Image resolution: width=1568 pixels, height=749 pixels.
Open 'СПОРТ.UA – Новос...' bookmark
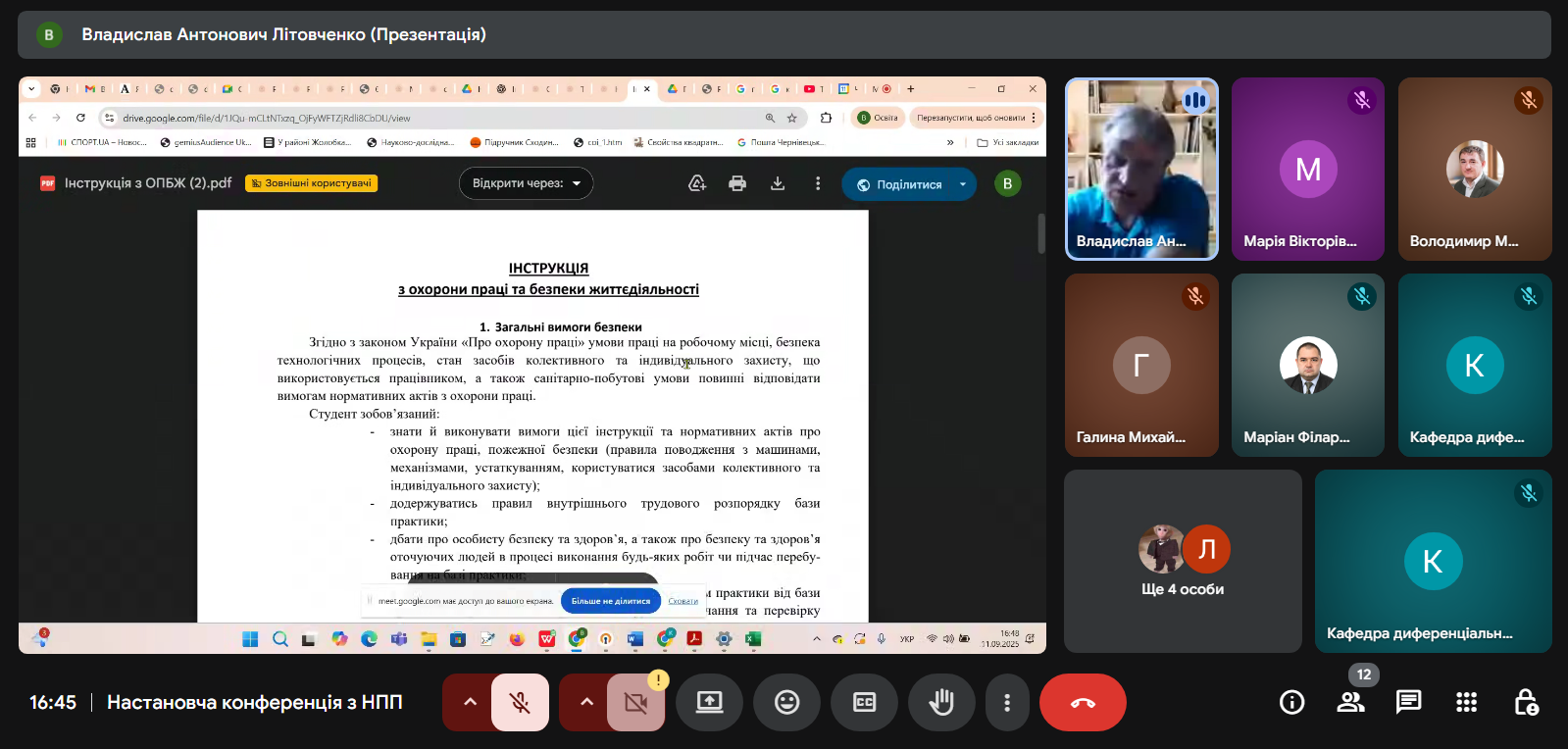point(102,142)
